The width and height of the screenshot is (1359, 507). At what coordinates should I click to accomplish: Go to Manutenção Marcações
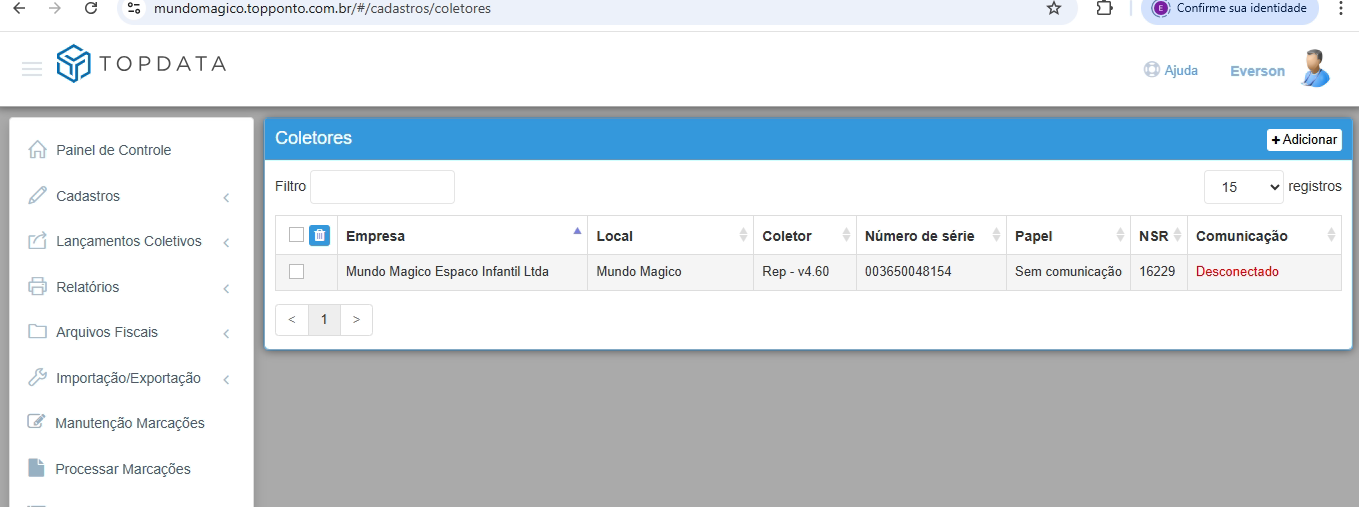[x=129, y=423]
